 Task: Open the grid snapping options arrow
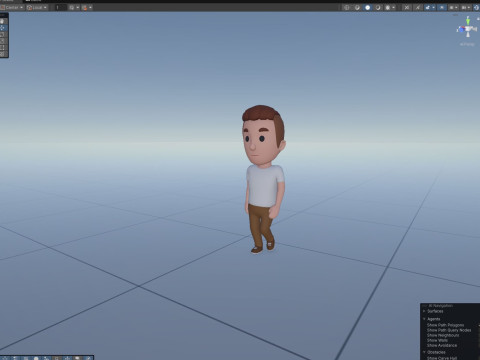78,7
